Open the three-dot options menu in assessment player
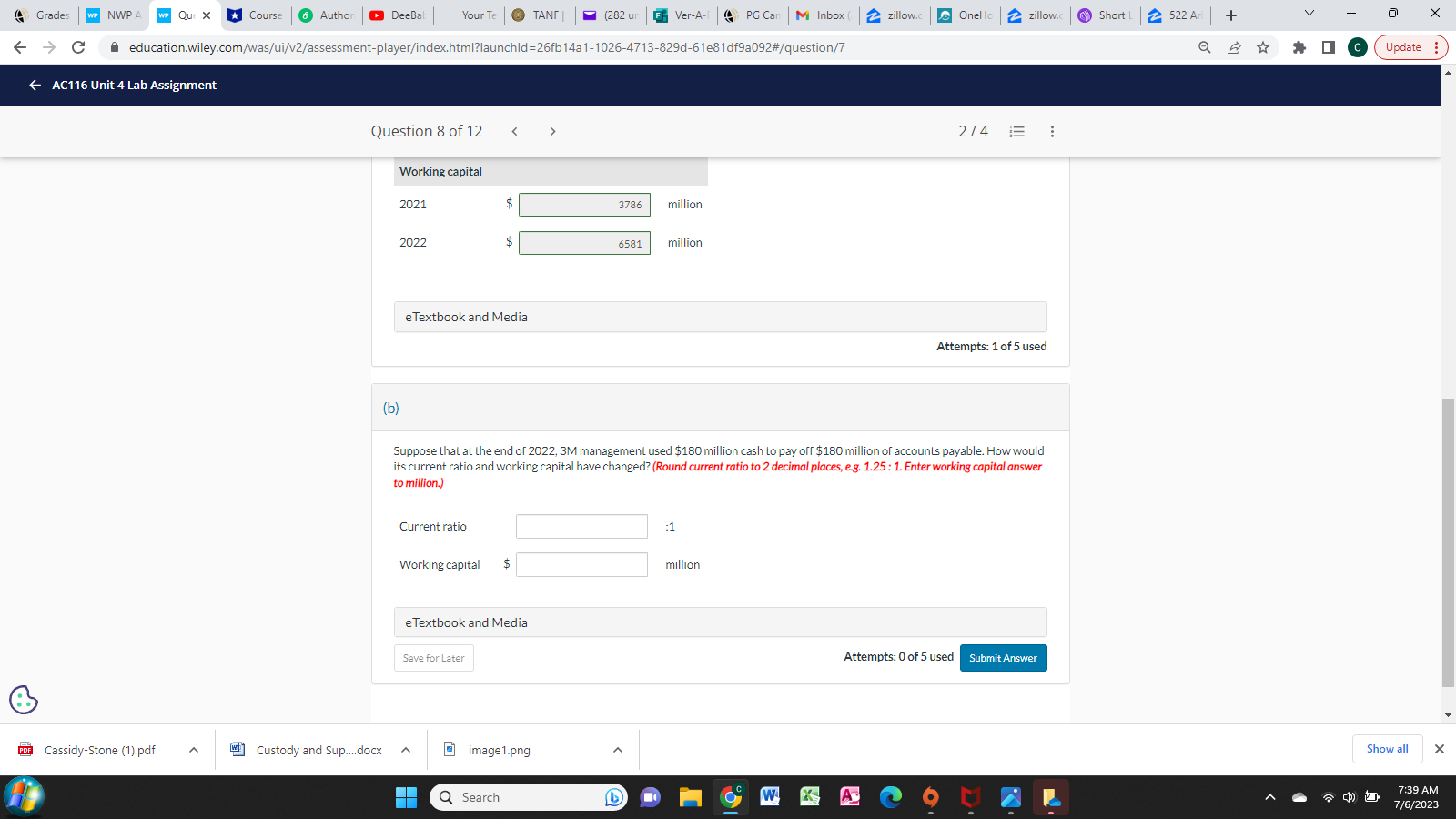1456x819 pixels. coord(1051,131)
